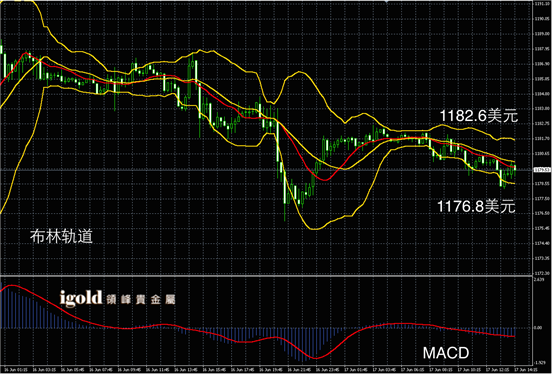Select the 布林轨道 chart label

(x=61, y=236)
